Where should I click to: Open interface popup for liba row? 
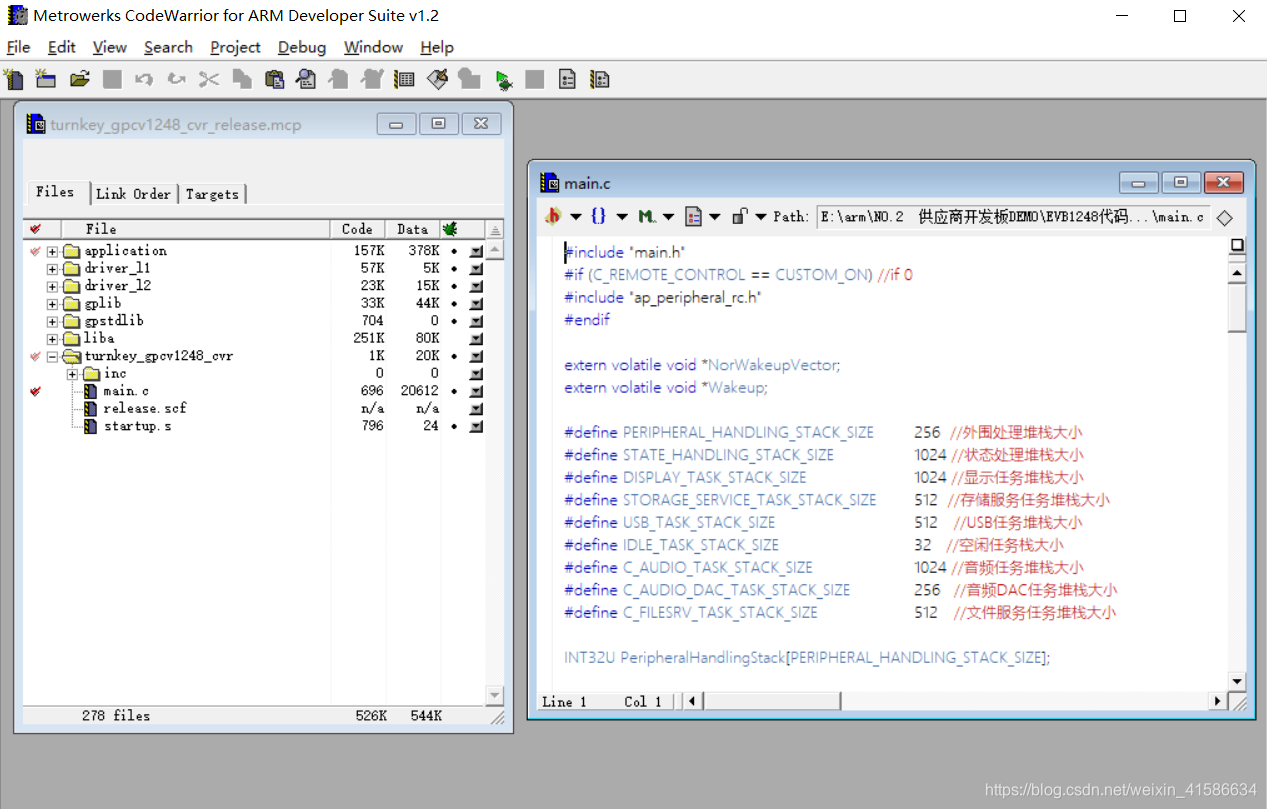tap(476, 338)
